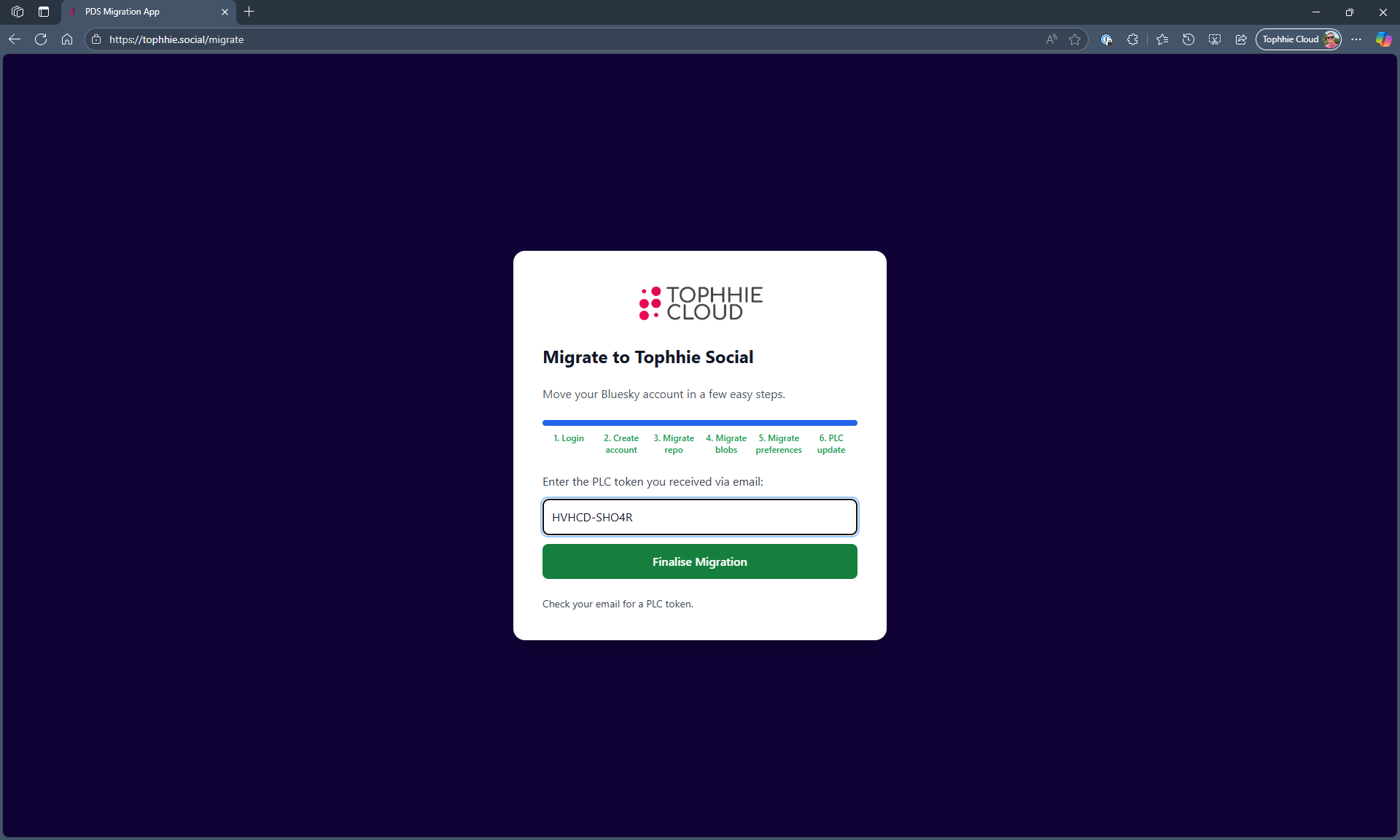1400x840 pixels.
Task: Click 'Move your Bluesky account' description text
Action: click(x=664, y=394)
